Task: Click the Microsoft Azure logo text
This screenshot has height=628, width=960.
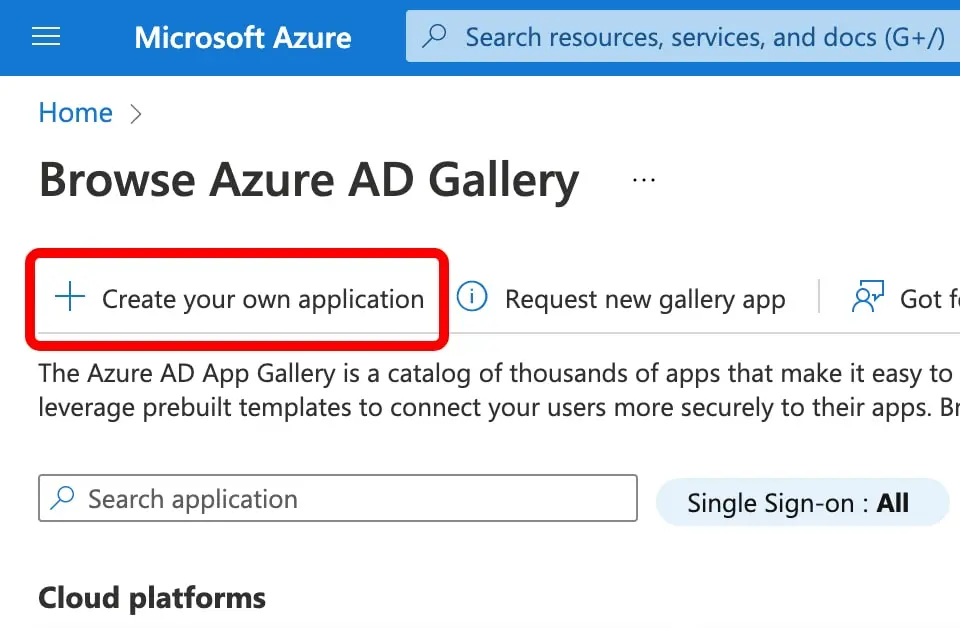Action: coord(243,38)
